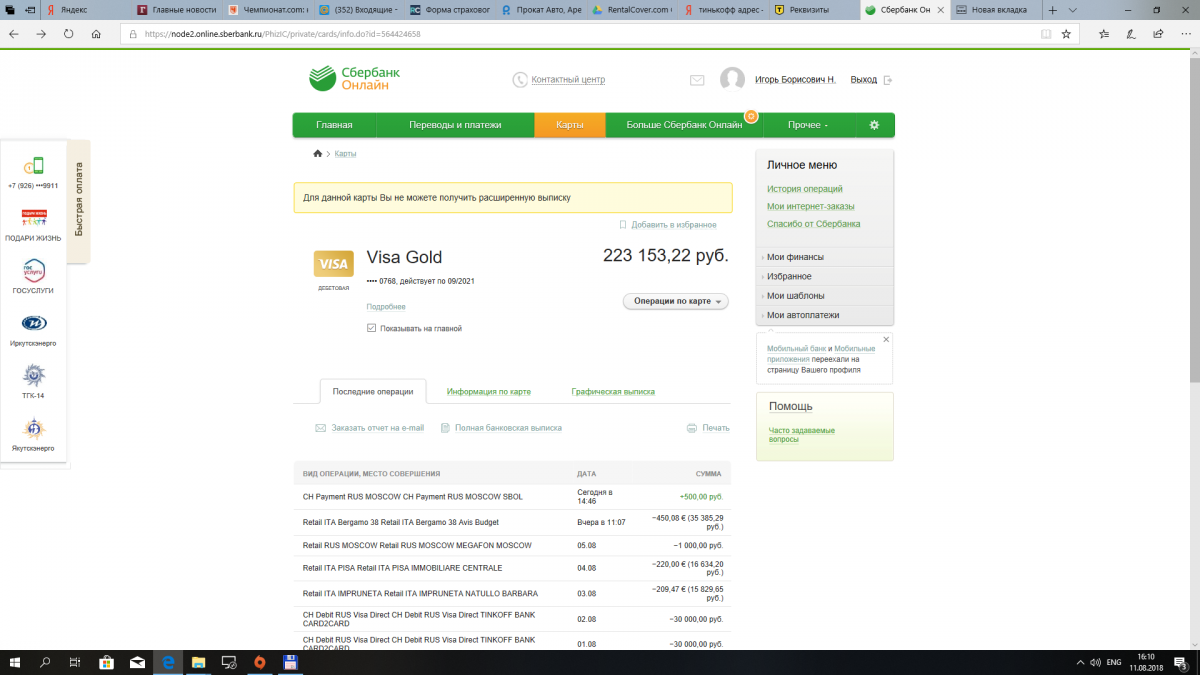This screenshot has height=675, width=1200.
Task: Click the contact center phone icon
Action: [520, 80]
